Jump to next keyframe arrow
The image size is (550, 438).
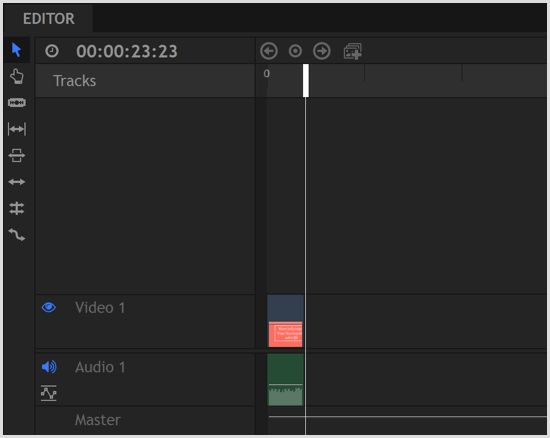point(322,51)
